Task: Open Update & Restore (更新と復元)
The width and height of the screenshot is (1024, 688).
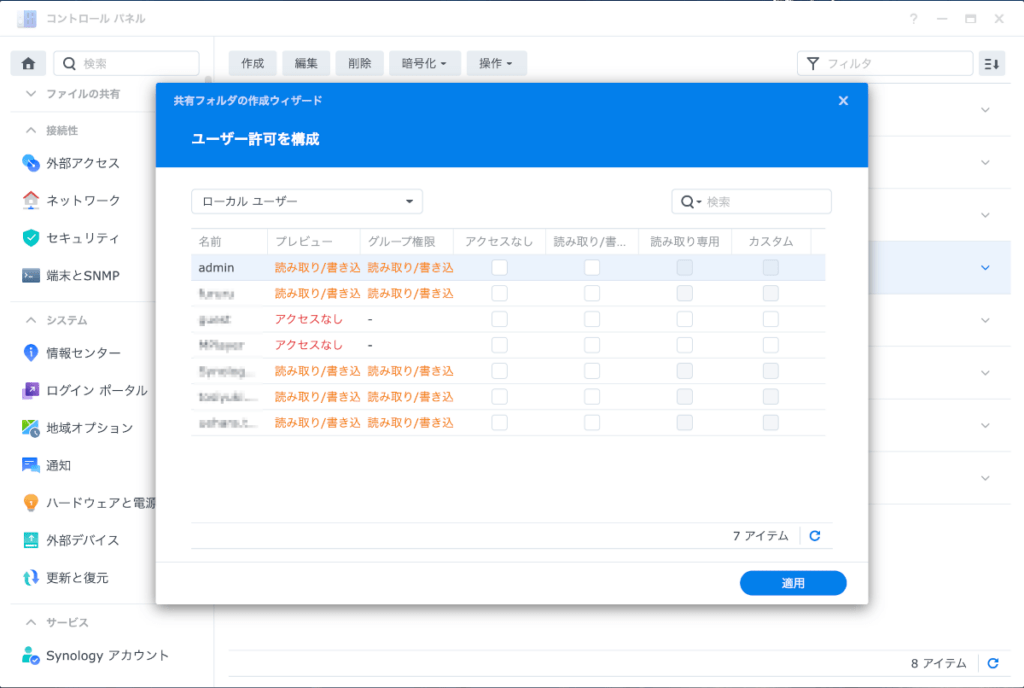Action: point(65,578)
